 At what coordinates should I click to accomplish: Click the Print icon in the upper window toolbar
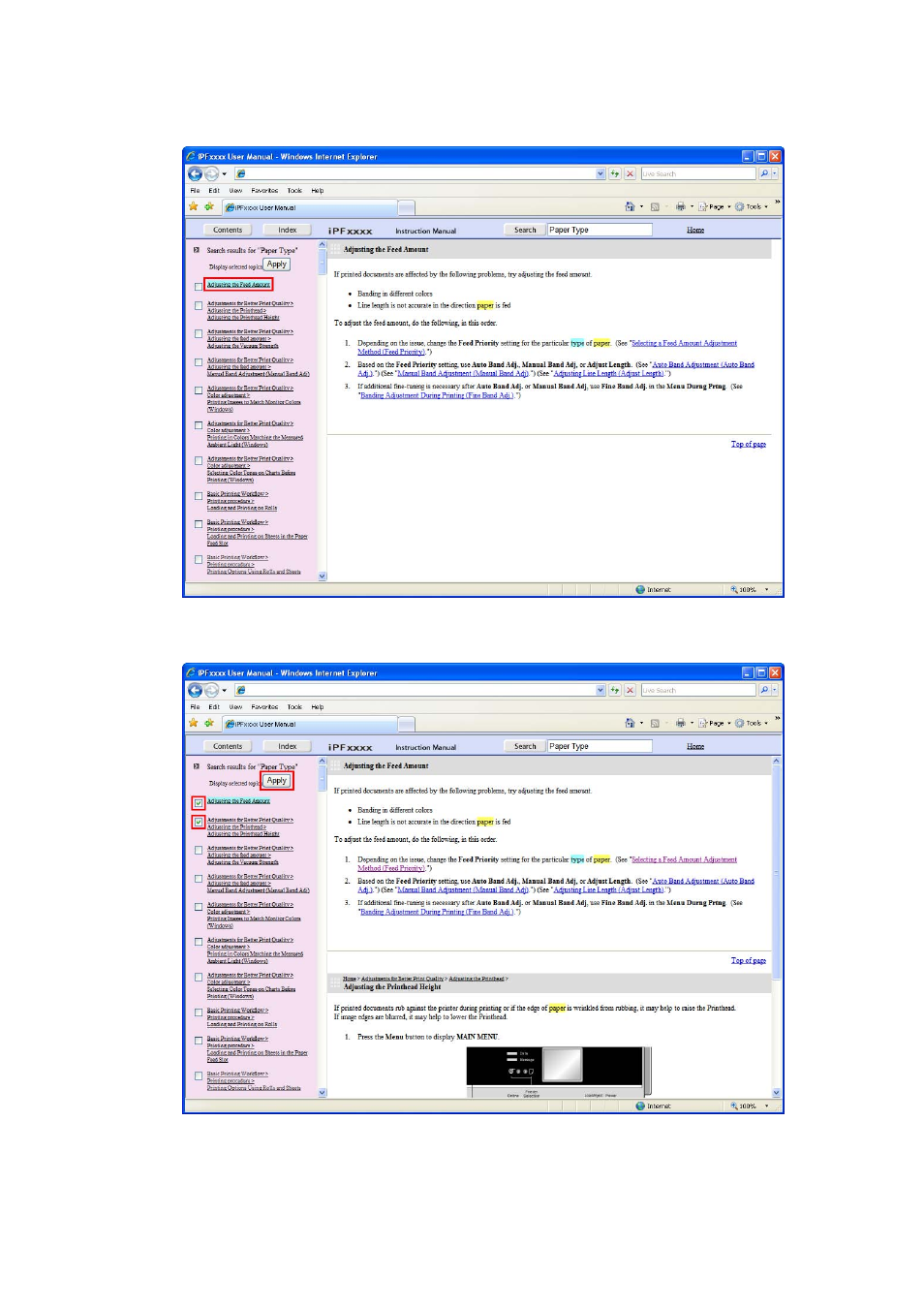click(x=680, y=206)
